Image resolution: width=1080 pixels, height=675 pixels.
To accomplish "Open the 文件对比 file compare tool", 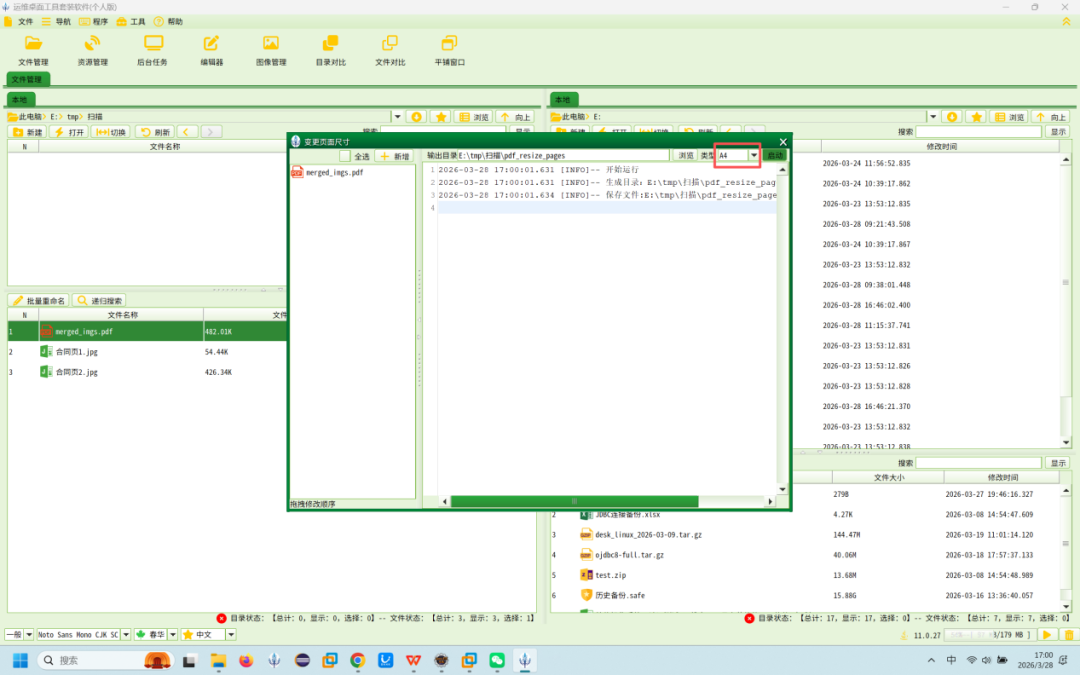I will pyautogui.click(x=390, y=51).
